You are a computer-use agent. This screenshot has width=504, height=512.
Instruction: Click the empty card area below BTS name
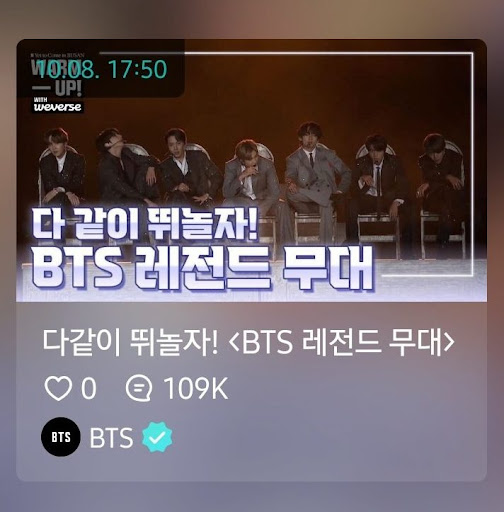click(251, 468)
